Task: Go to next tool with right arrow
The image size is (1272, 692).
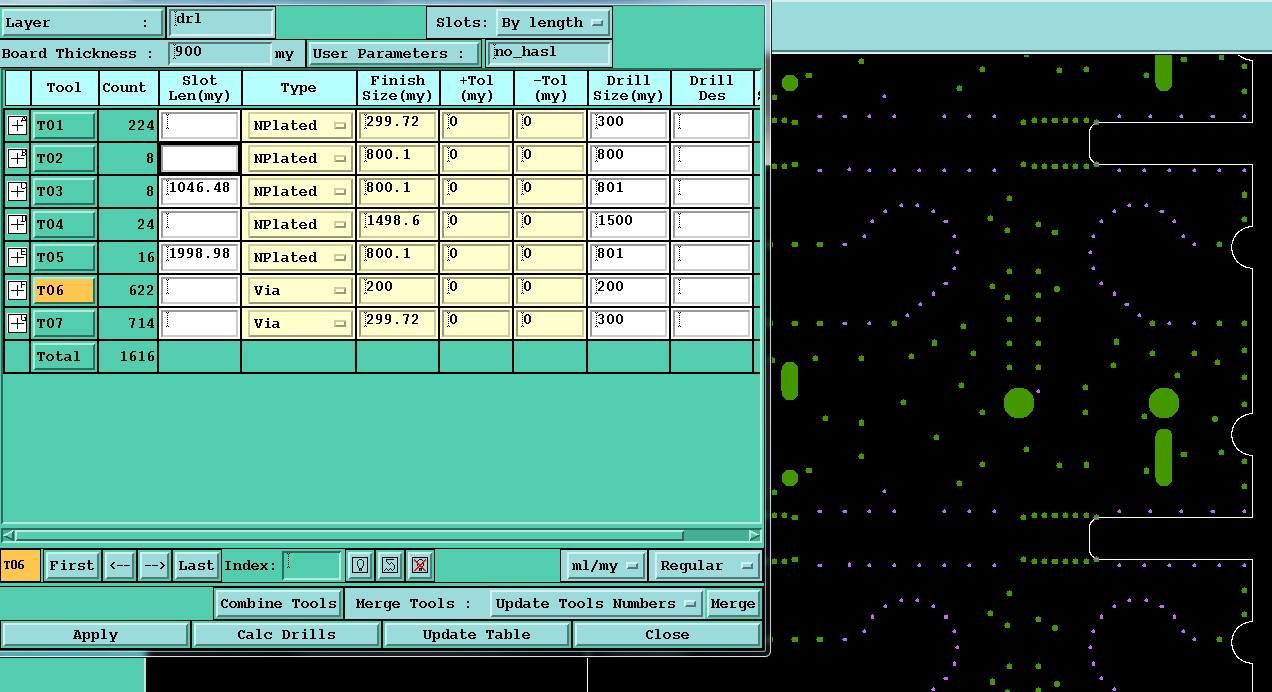Action: 154,565
